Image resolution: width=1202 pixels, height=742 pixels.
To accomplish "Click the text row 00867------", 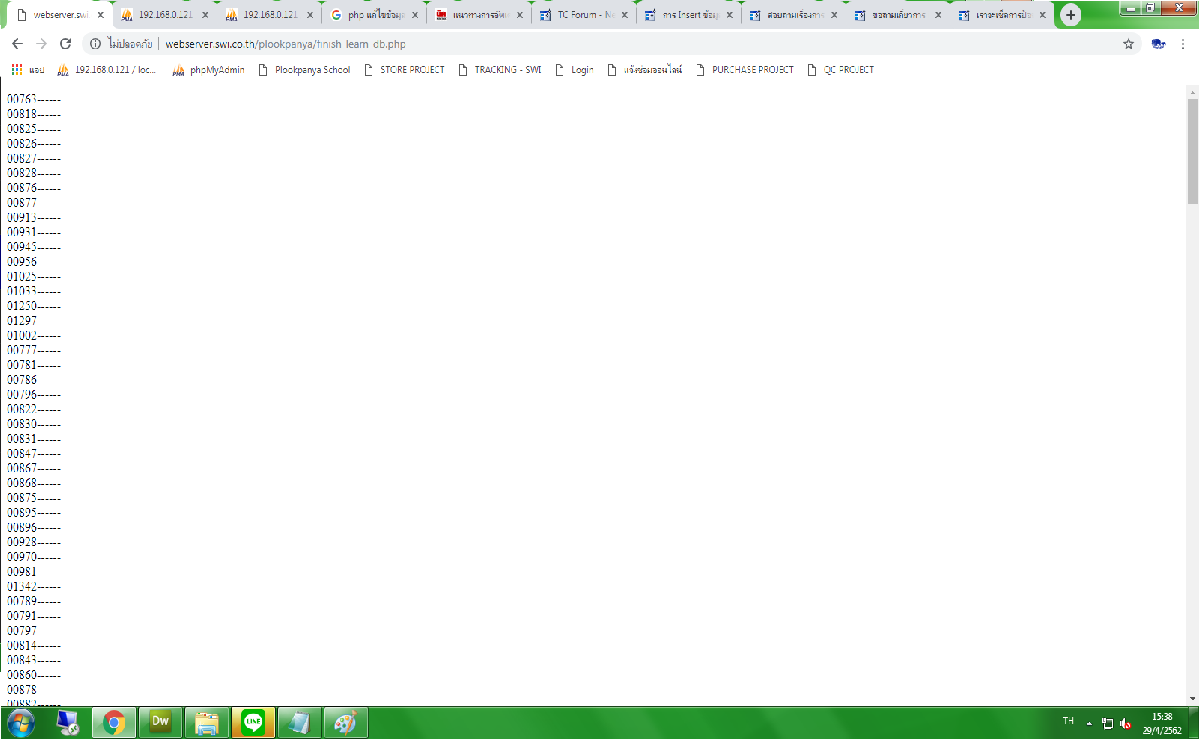I will (34, 468).
